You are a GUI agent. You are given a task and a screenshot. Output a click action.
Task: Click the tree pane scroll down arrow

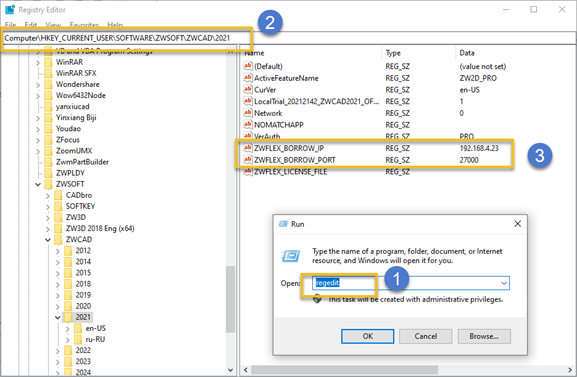coord(231,370)
